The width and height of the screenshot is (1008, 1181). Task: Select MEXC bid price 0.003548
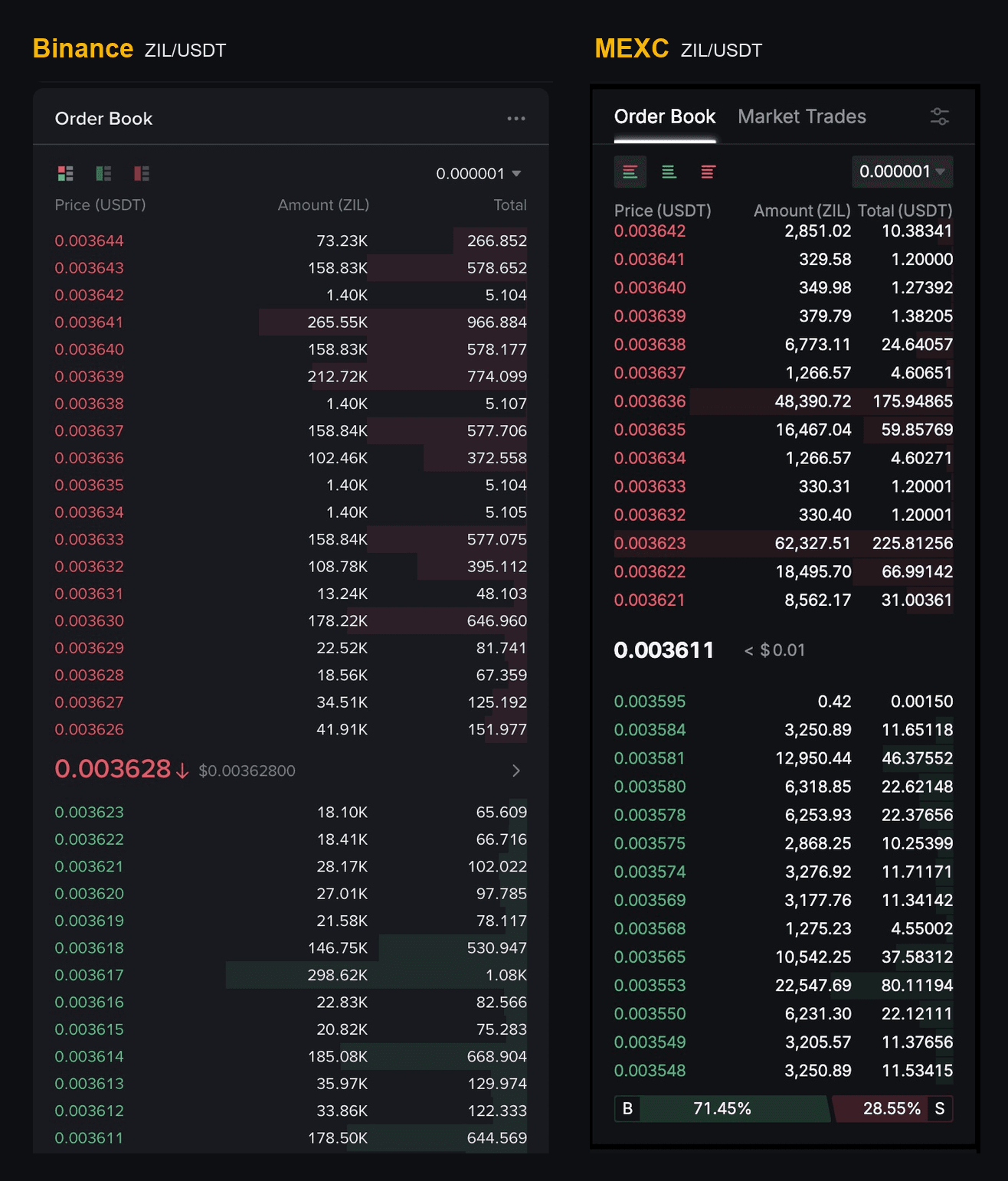(x=650, y=1071)
